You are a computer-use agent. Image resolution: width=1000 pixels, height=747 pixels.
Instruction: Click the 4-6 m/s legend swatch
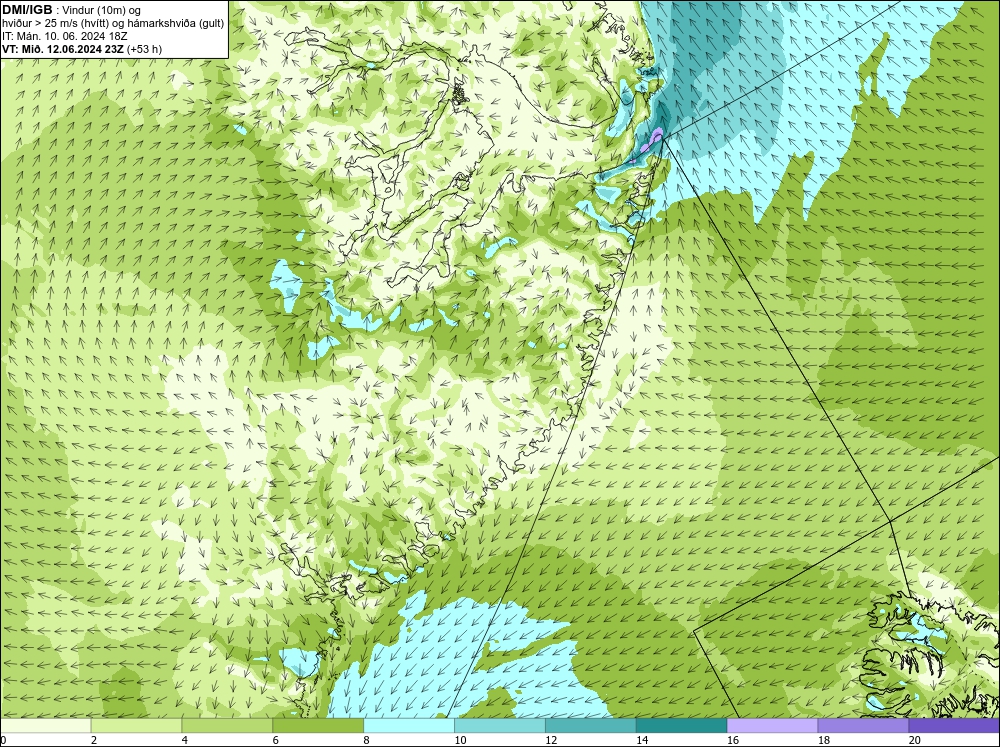coord(227,726)
